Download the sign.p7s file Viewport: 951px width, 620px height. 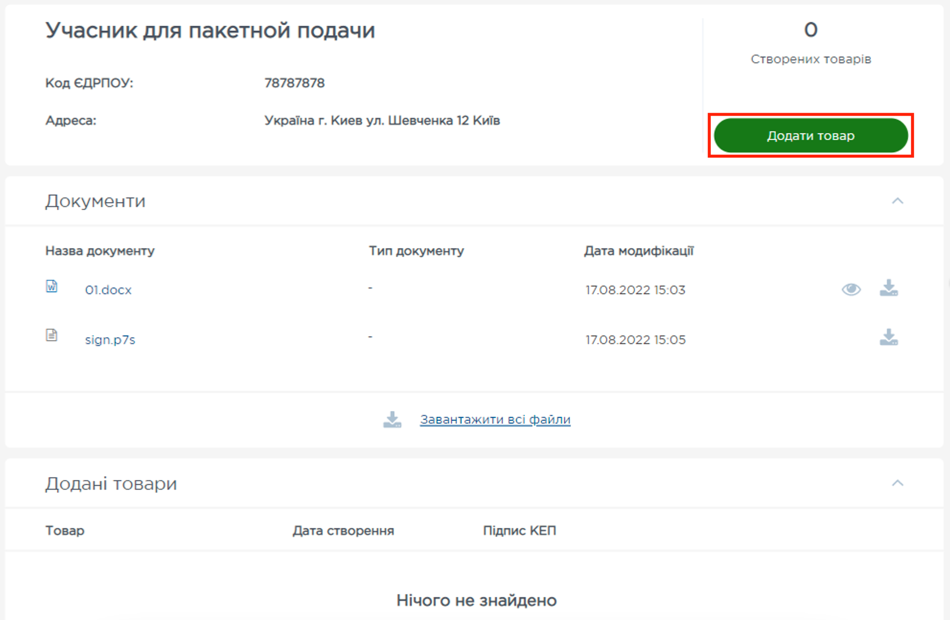(889, 338)
